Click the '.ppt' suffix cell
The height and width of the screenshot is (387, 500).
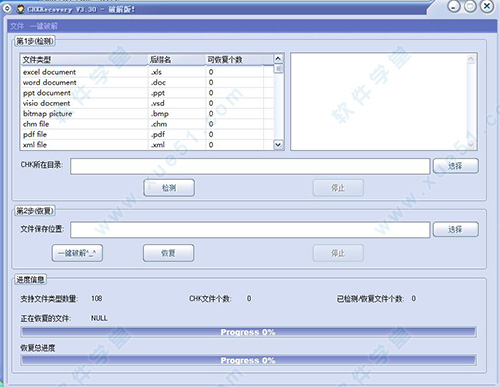[158, 93]
